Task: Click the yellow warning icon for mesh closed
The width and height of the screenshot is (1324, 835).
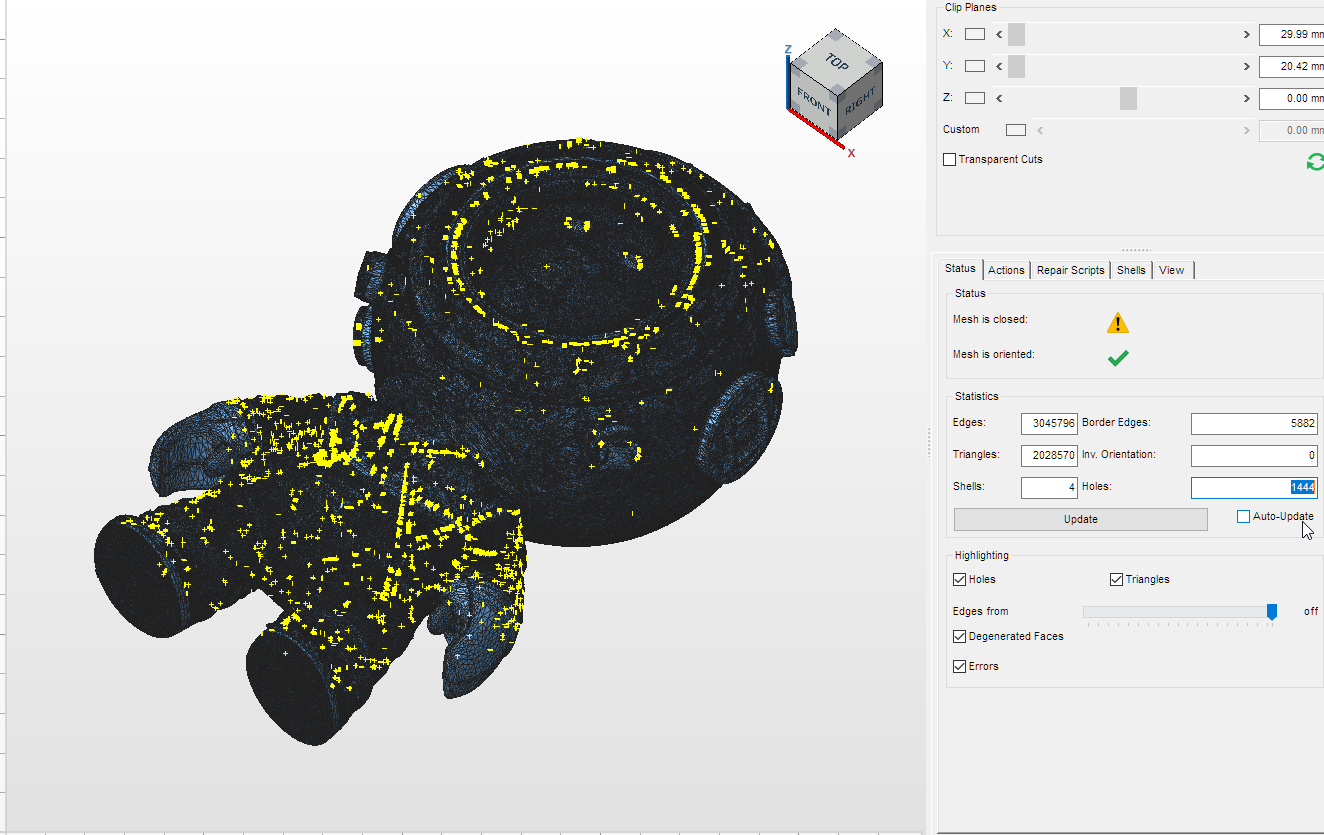Action: pyautogui.click(x=1118, y=323)
